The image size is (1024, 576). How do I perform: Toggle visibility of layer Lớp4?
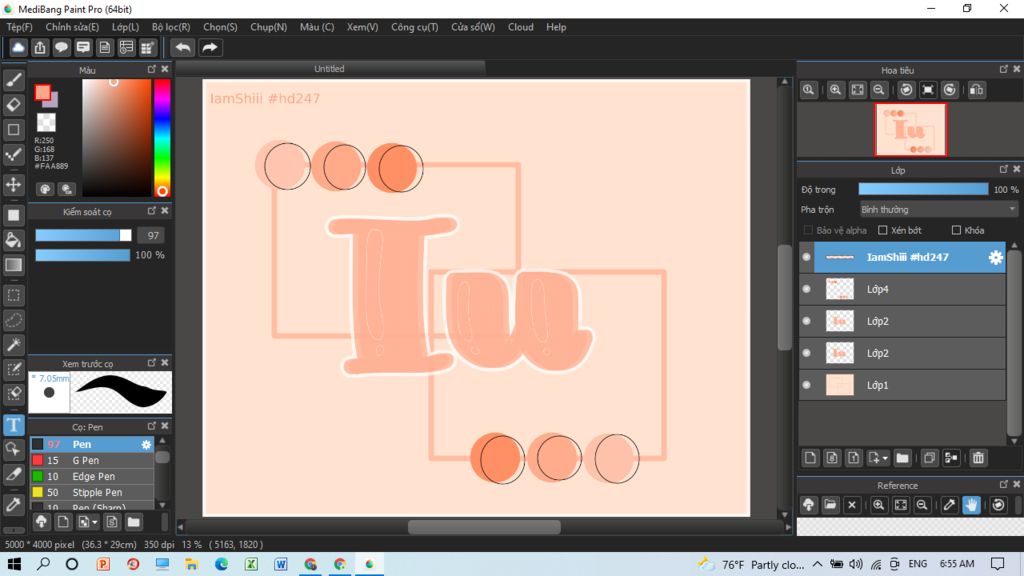tap(807, 289)
